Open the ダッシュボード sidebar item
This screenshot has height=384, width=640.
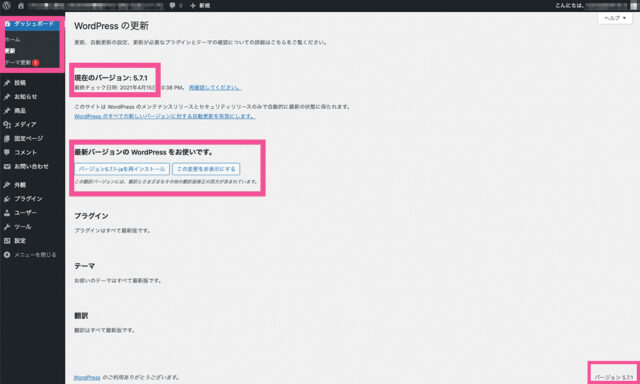pos(32,24)
